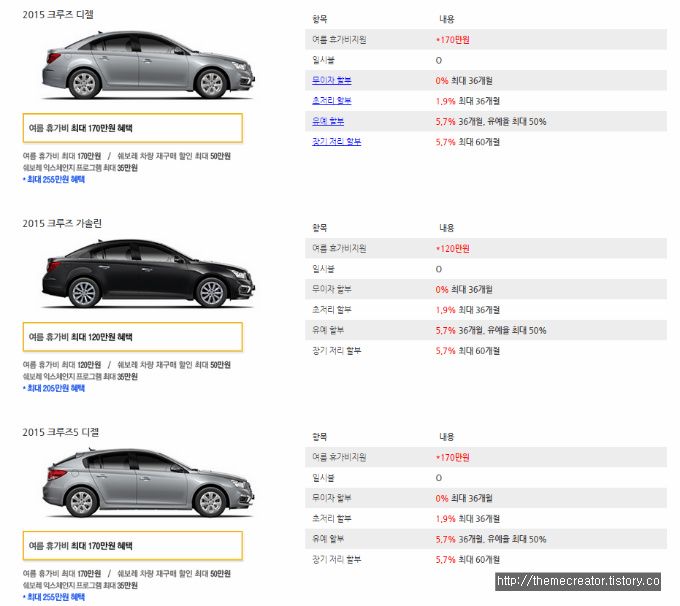Select the 2015 크루즈5 디젤 heading
The image size is (680, 606).
[61, 432]
